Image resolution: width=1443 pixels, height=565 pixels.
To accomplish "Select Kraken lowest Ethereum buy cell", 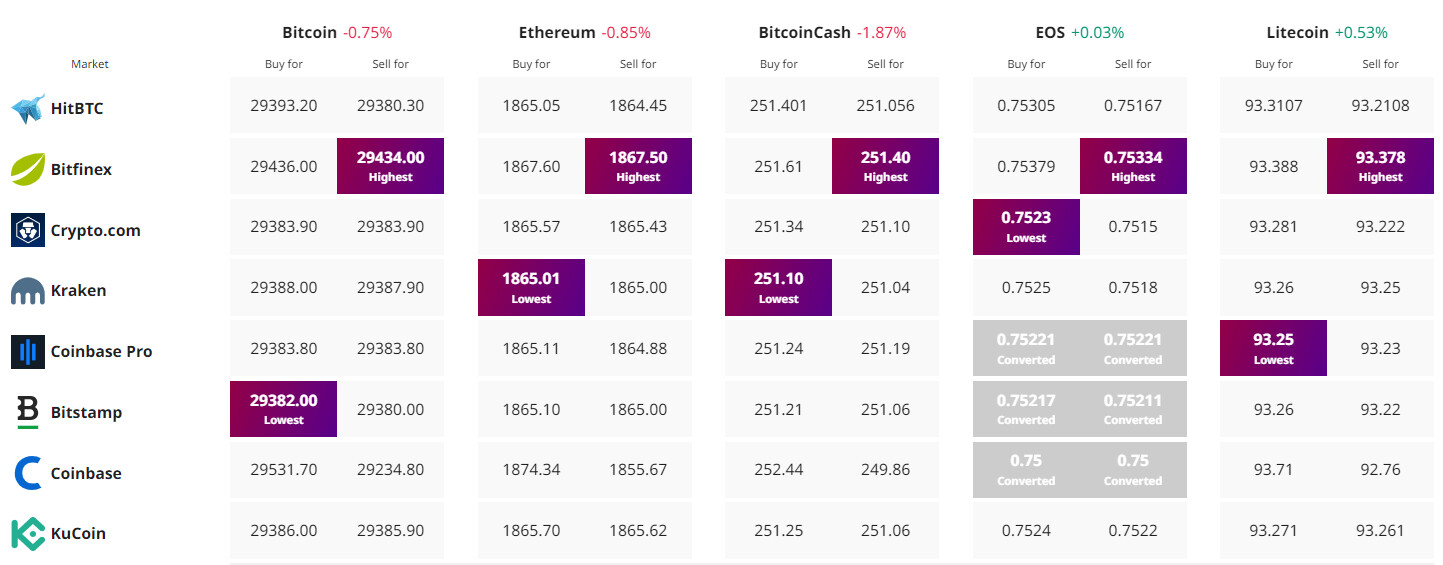I will (x=531, y=287).
